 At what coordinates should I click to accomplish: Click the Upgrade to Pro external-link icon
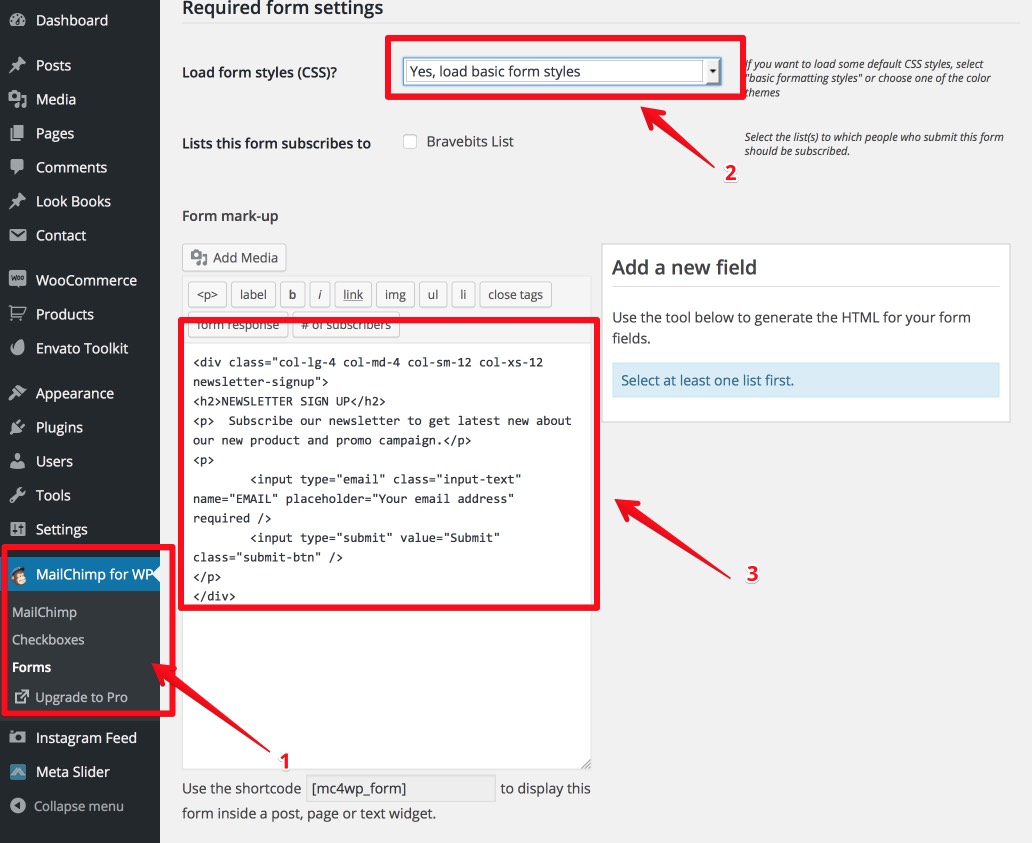(x=22, y=696)
